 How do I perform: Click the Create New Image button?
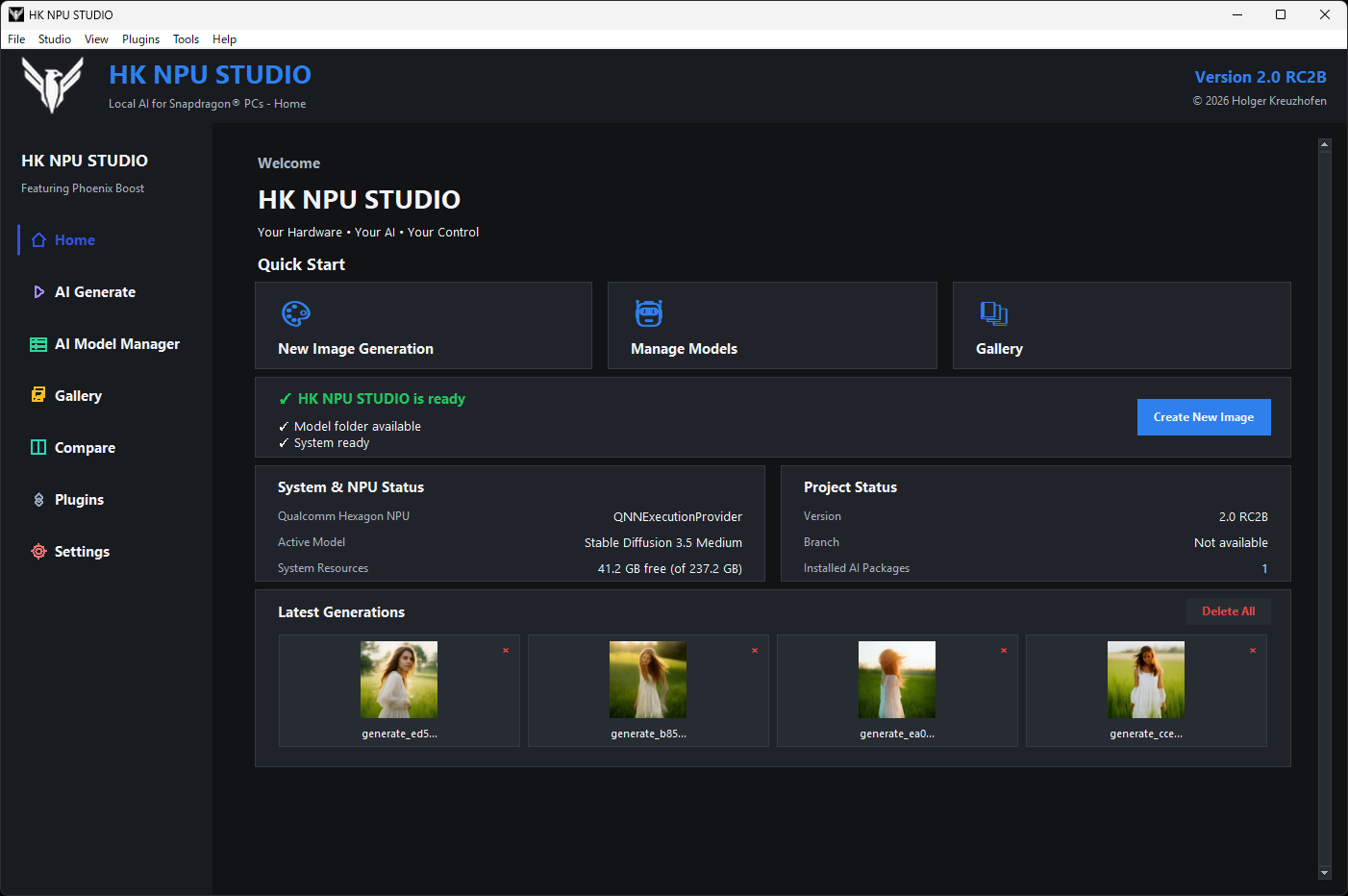click(1204, 417)
